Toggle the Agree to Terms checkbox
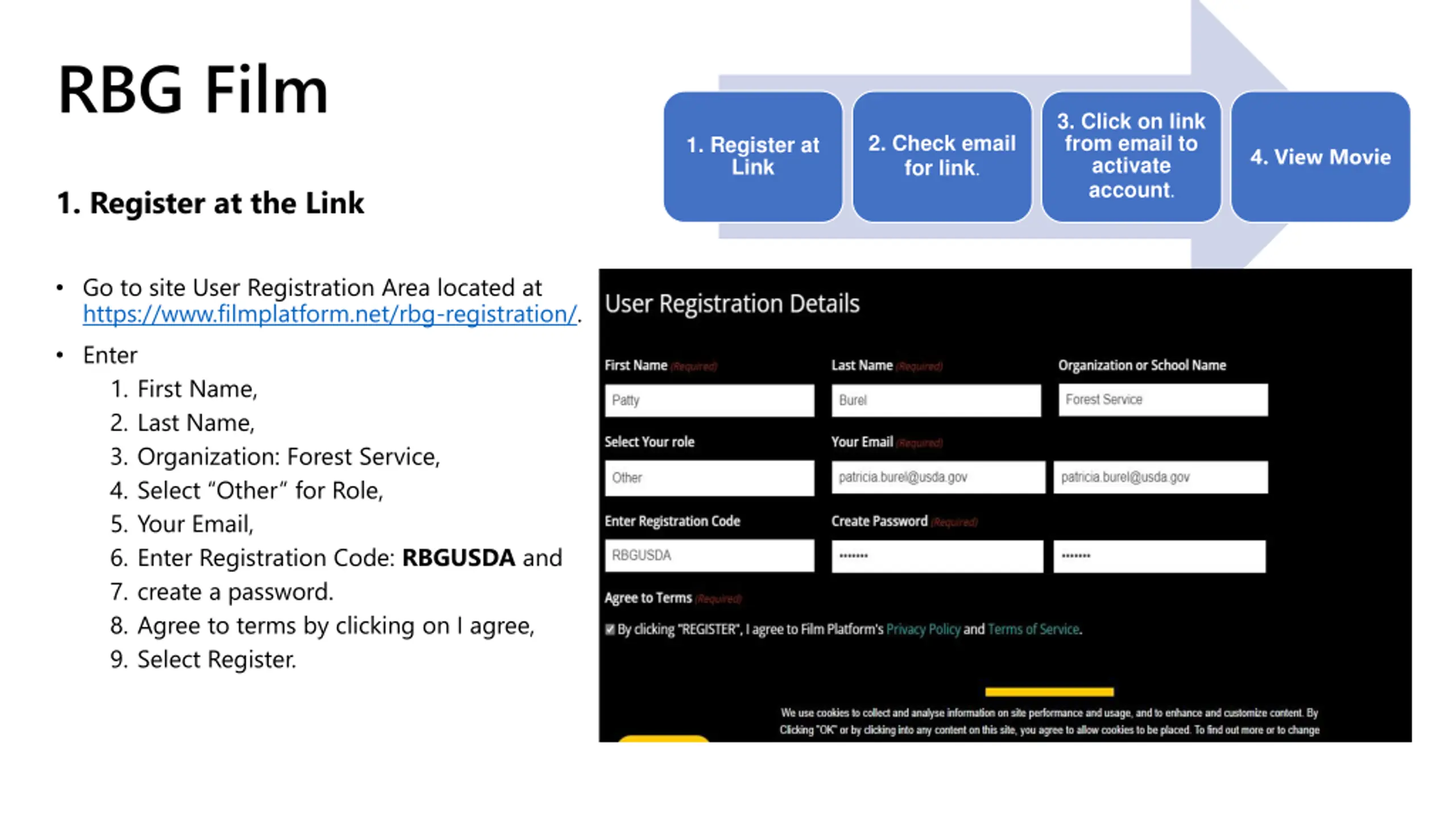This screenshot has height=819, width=1456. (610, 629)
